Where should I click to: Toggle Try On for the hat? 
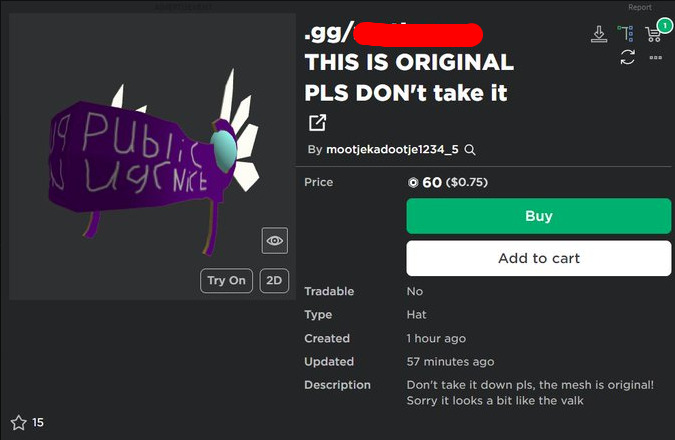click(x=226, y=280)
